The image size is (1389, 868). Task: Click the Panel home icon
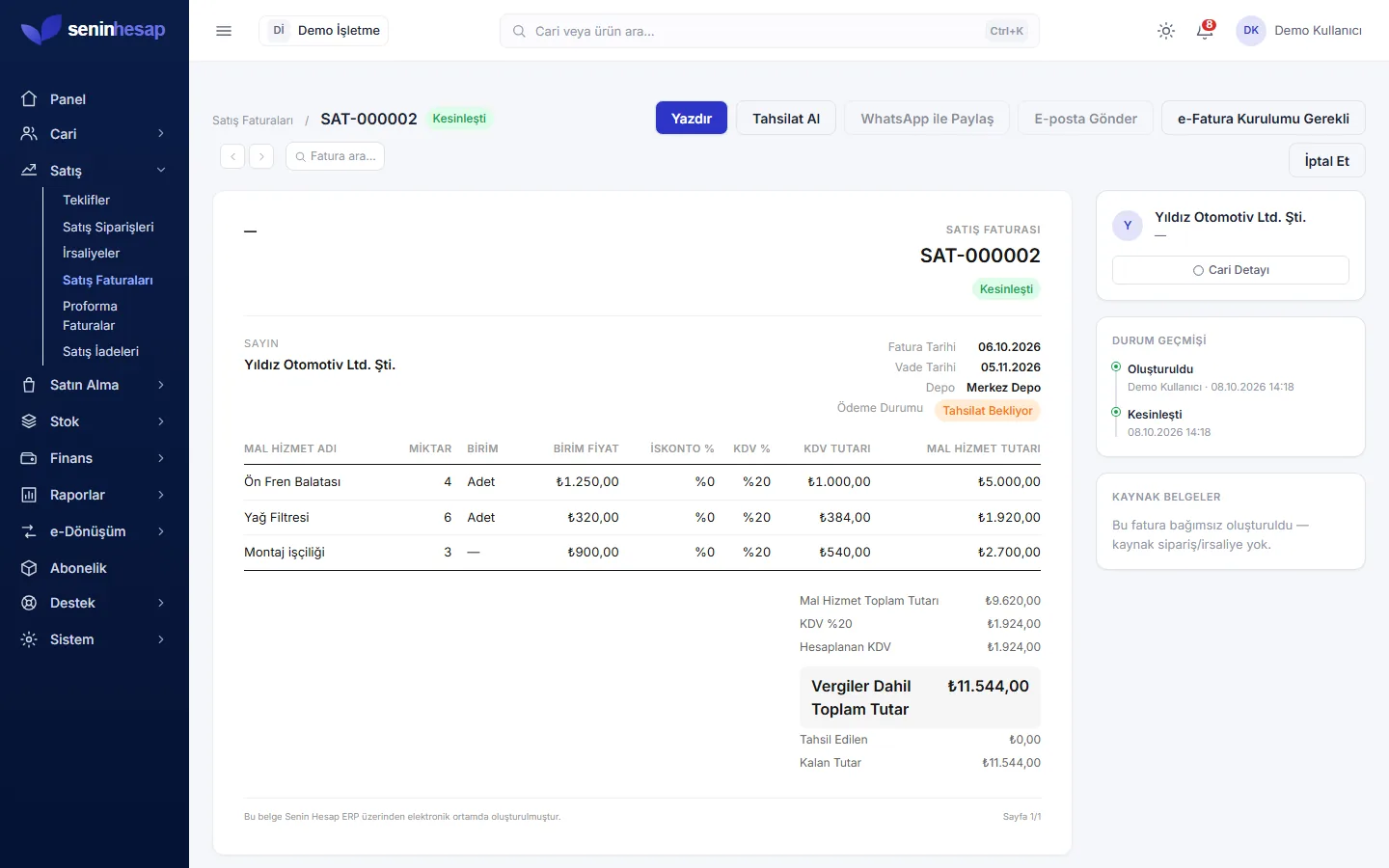(29, 99)
